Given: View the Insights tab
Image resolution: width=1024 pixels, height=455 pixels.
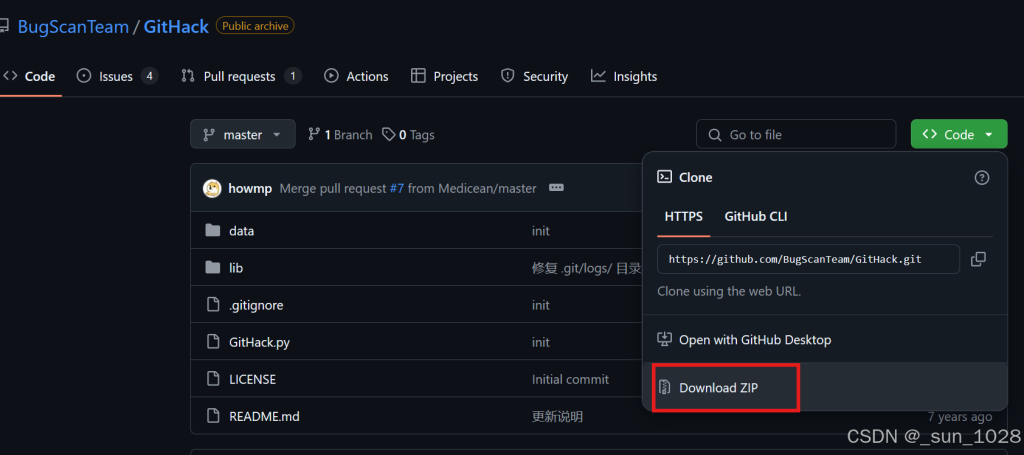Looking at the screenshot, I should [624, 76].
